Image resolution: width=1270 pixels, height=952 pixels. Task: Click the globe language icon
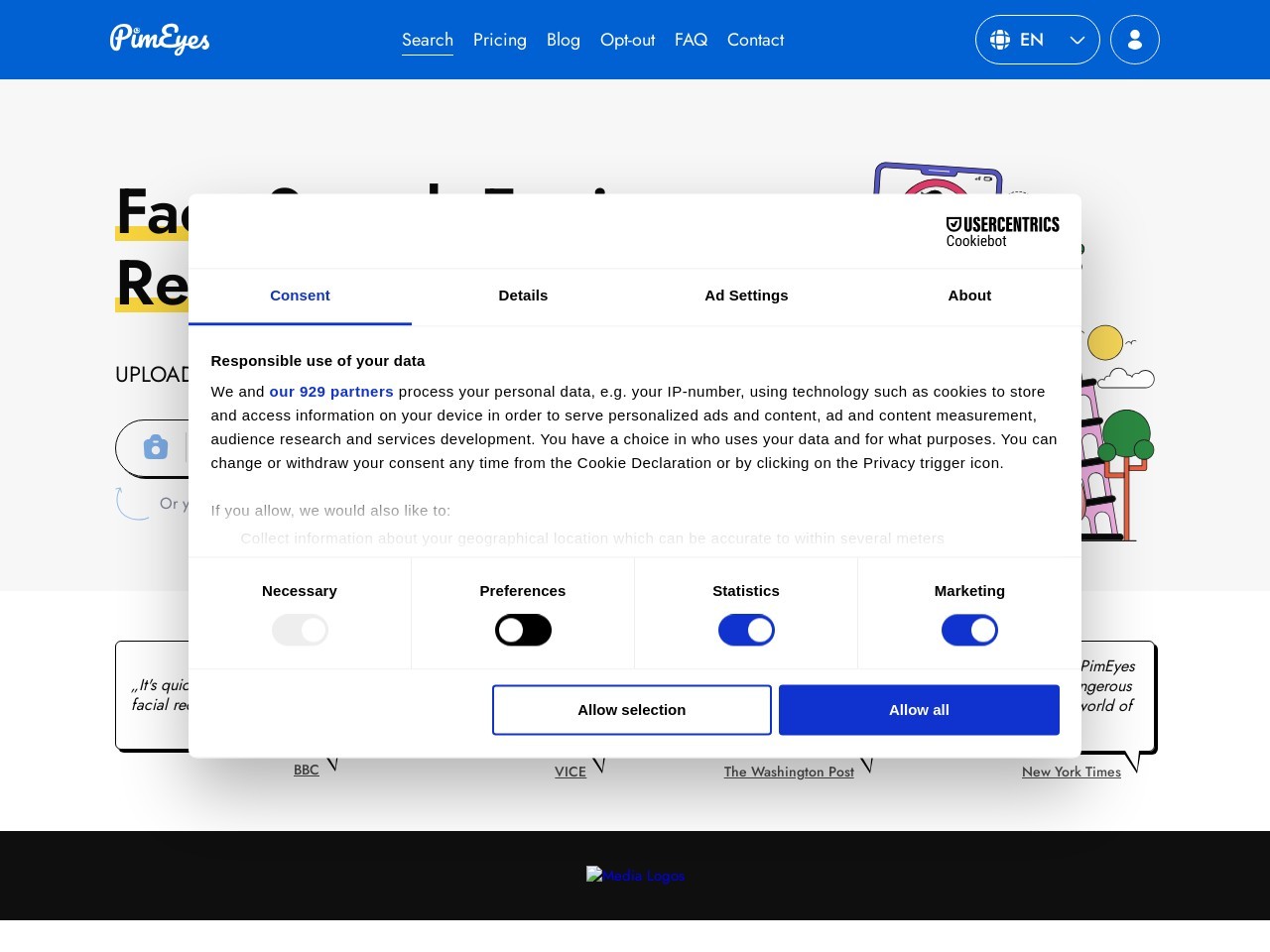pyautogui.click(x=1000, y=40)
